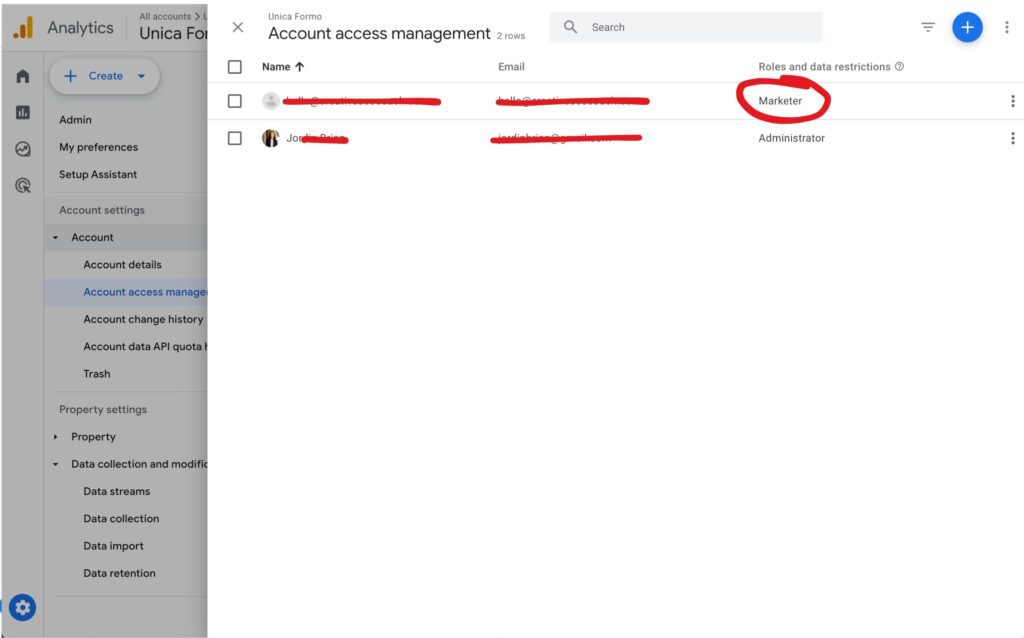Open Data streams in the sidebar
Viewport: 1024px width, 638px height.
(x=116, y=492)
